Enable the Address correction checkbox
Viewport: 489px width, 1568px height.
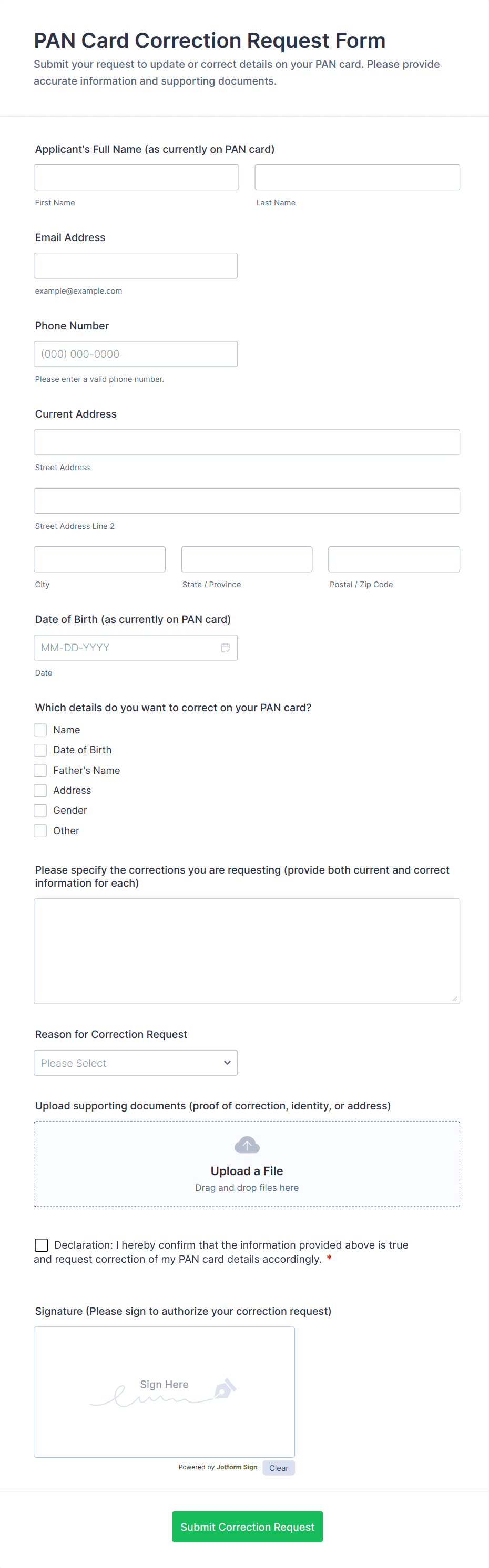pyautogui.click(x=40, y=790)
